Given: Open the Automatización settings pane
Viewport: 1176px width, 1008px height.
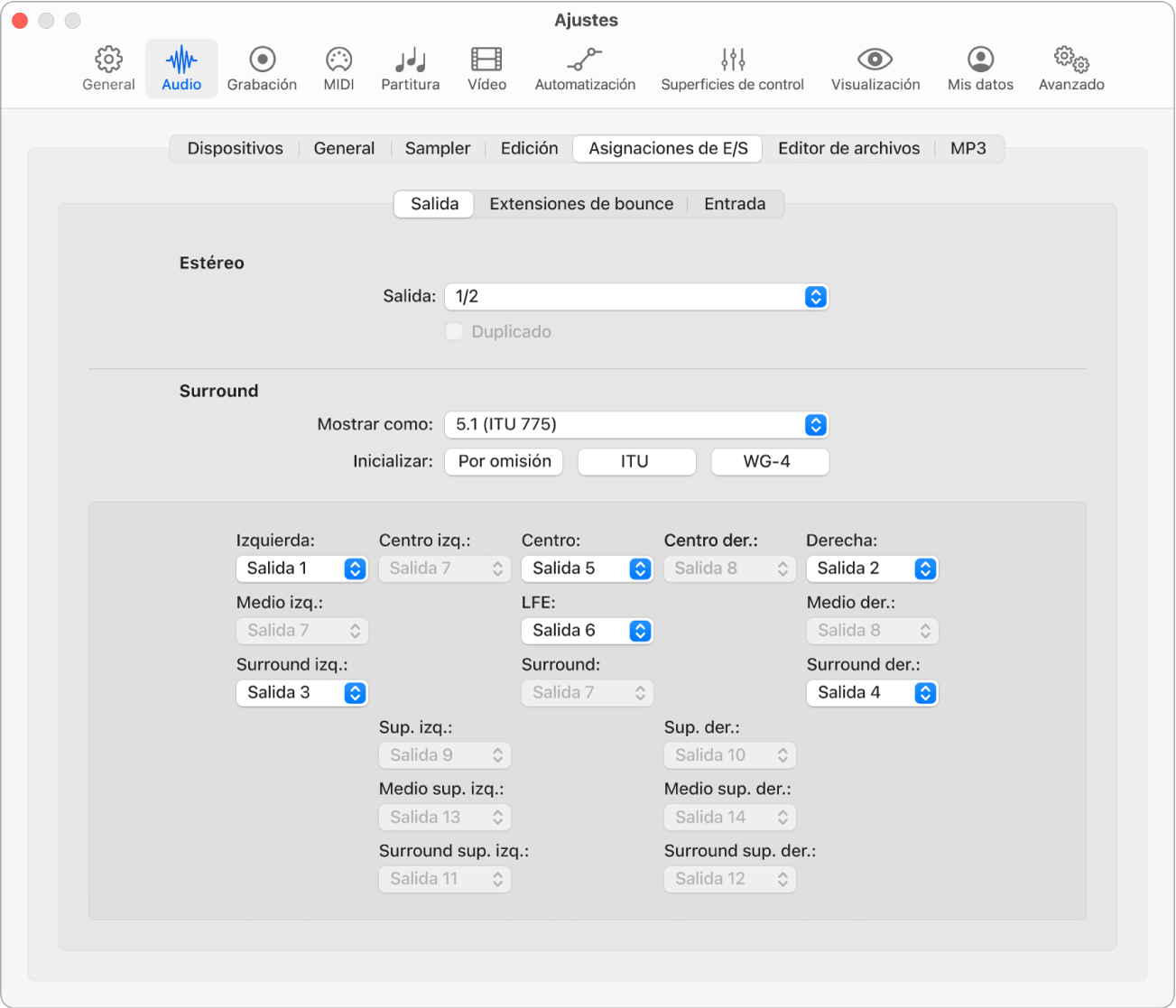Looking at the screenshot, I should (585, 69).
